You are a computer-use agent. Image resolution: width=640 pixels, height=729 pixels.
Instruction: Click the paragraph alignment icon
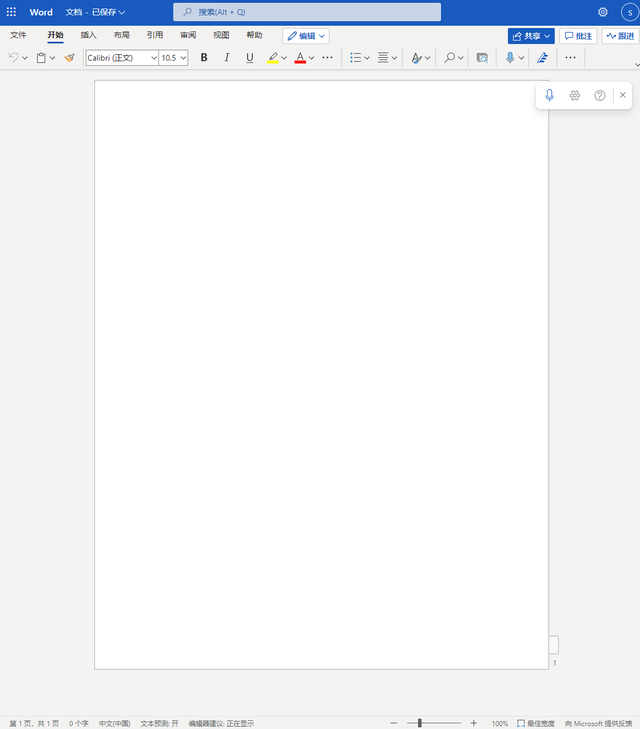pyautogui.click(x=383, y=58)
